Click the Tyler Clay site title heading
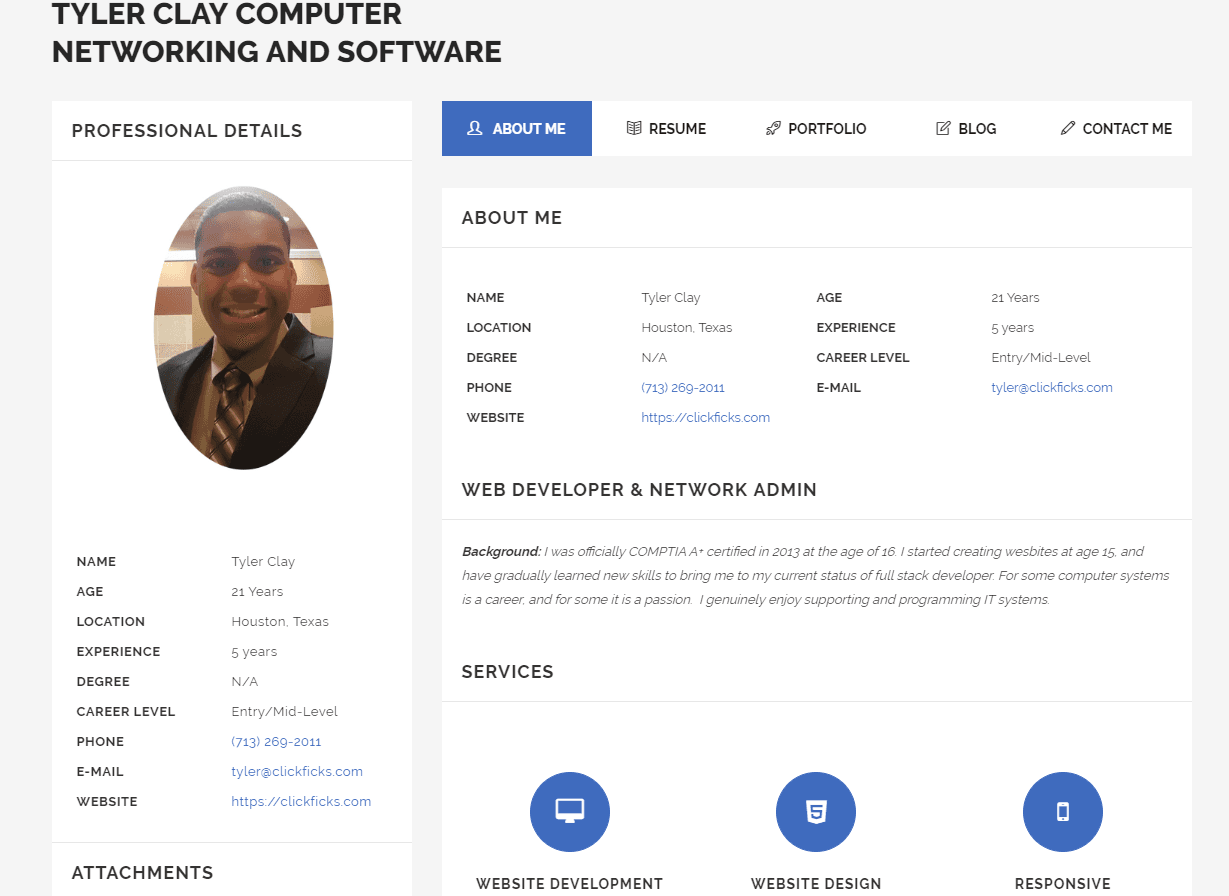This screenshot has height=896, width=1229. click(277, 33)
